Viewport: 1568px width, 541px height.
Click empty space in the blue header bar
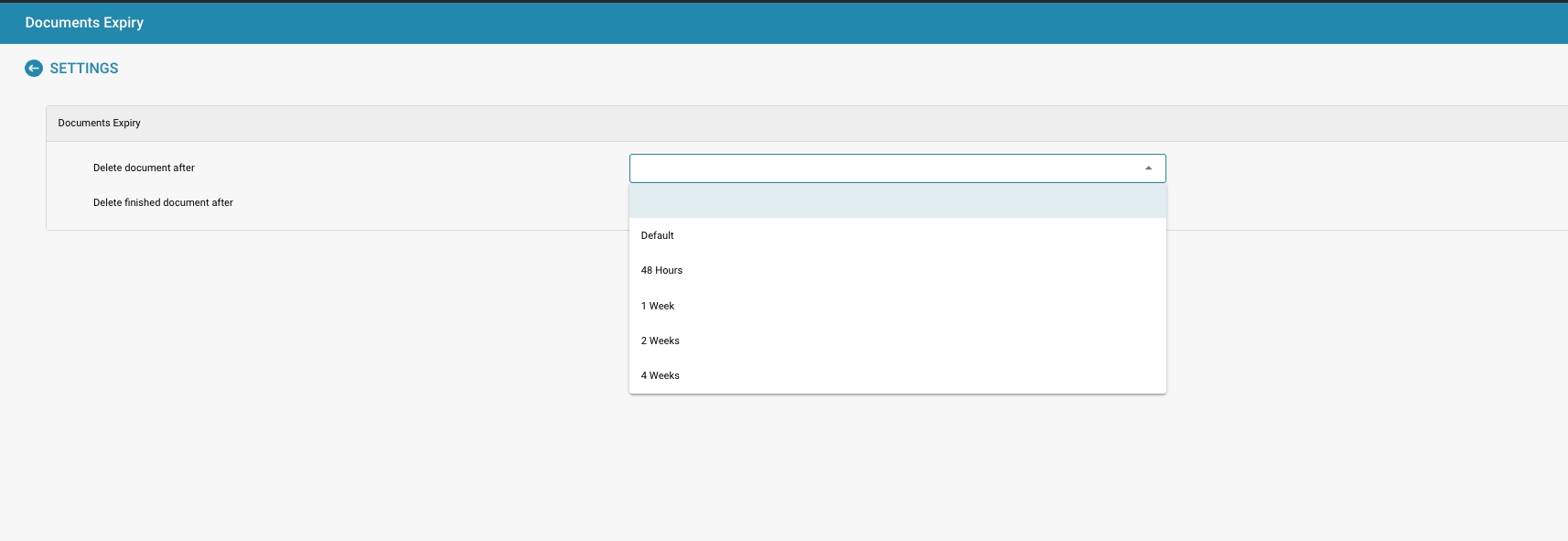tap(823, 23)
